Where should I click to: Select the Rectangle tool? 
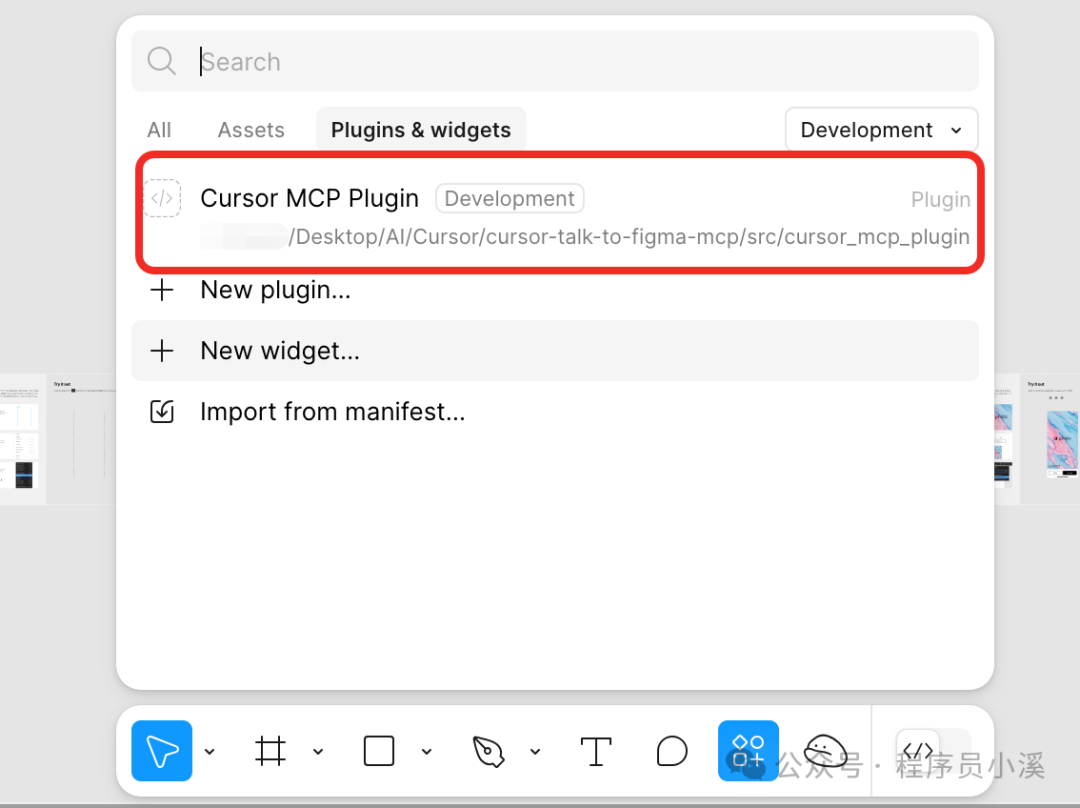(x=378, y=751)
